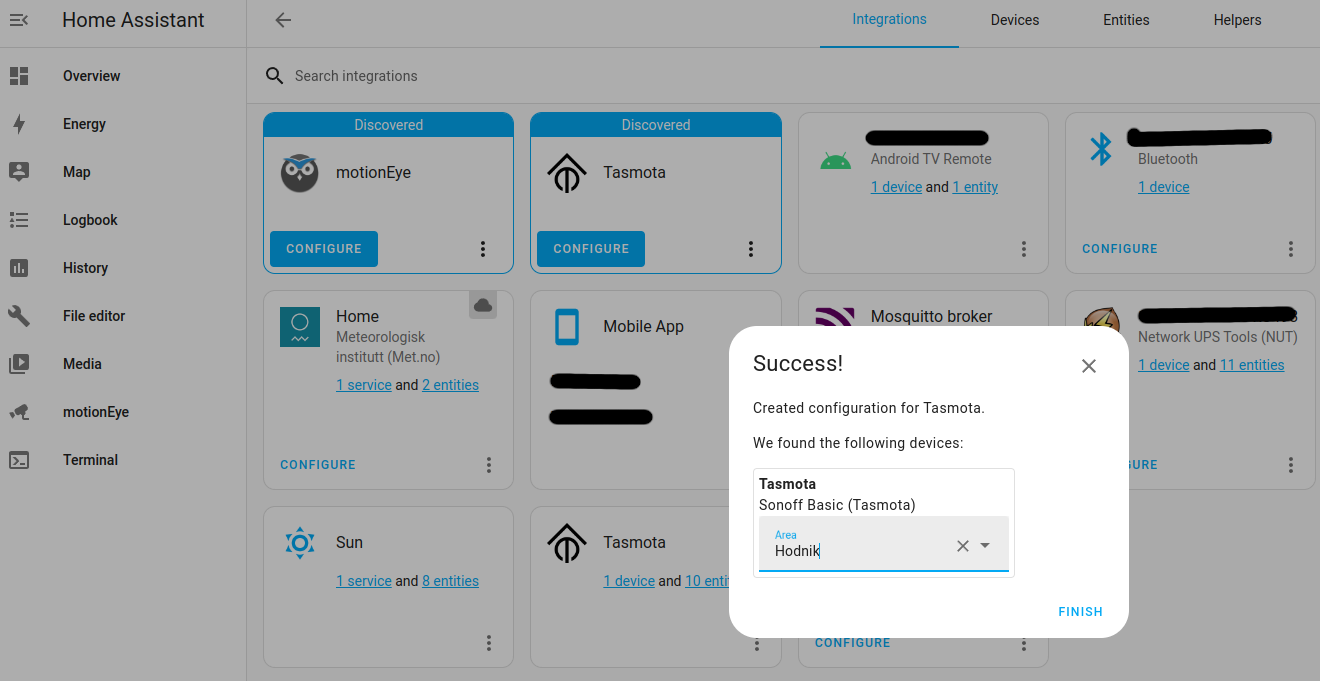Click Configure below the Success dialog

click(x=853, y=643)
